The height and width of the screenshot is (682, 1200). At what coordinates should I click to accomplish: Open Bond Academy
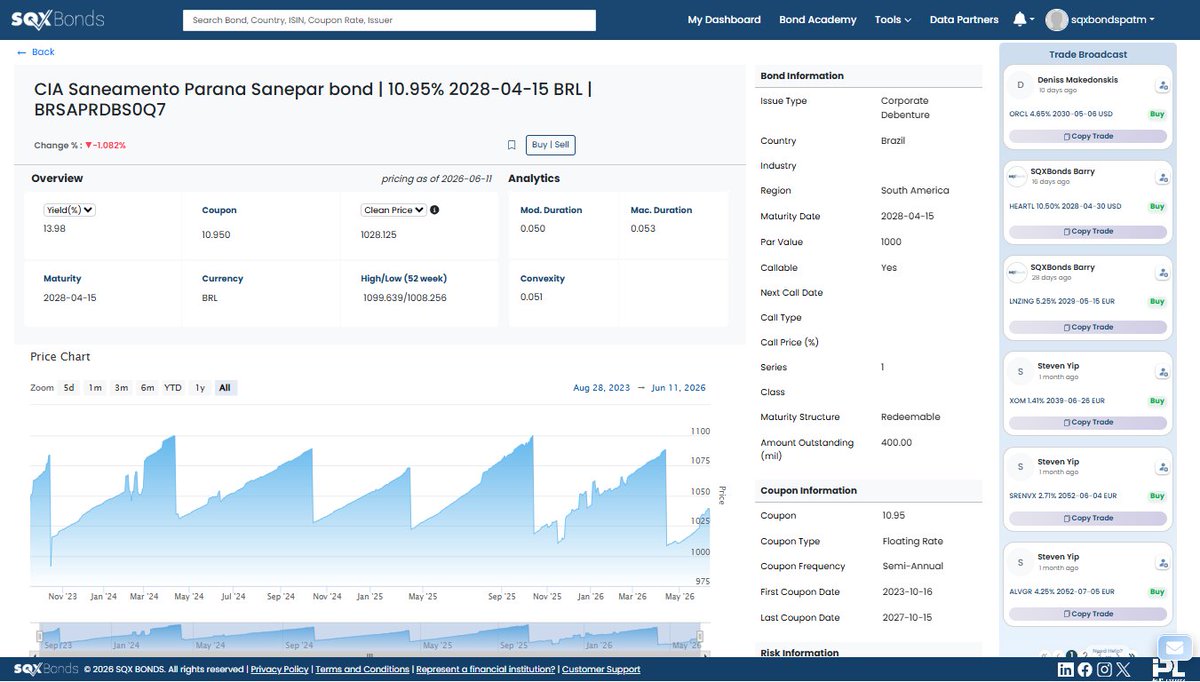pyautogui.click(x=818, y=19)
